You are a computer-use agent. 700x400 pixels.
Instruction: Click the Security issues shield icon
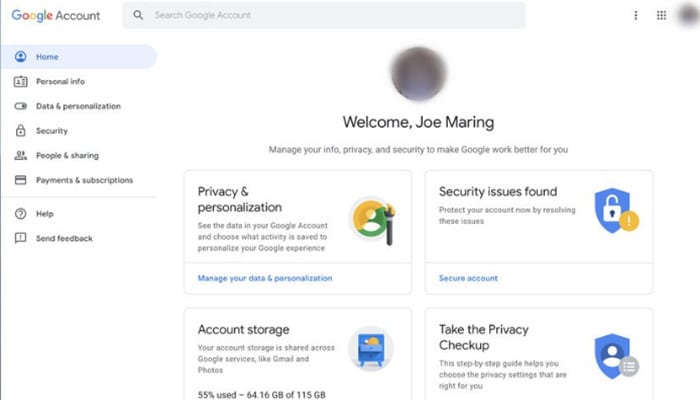[616, 211]
